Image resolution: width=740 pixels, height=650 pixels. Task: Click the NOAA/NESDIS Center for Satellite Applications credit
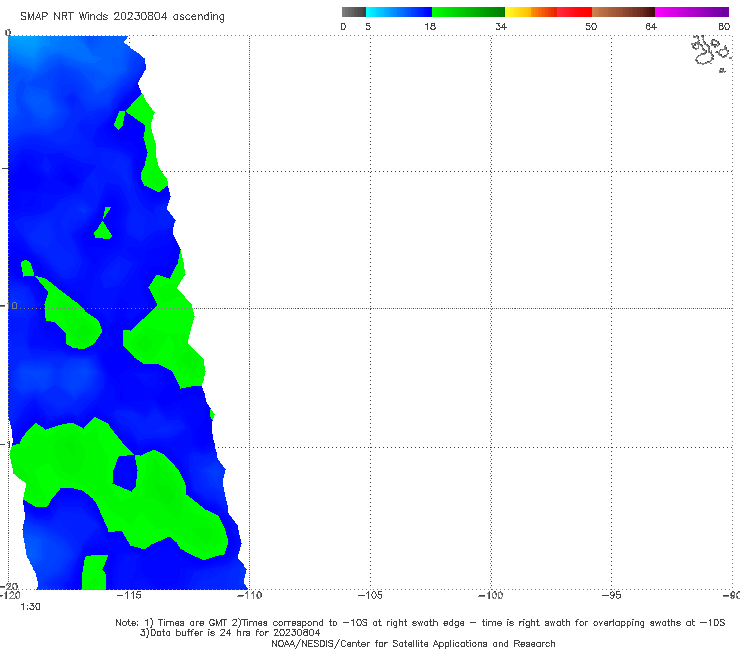[413, 644]
